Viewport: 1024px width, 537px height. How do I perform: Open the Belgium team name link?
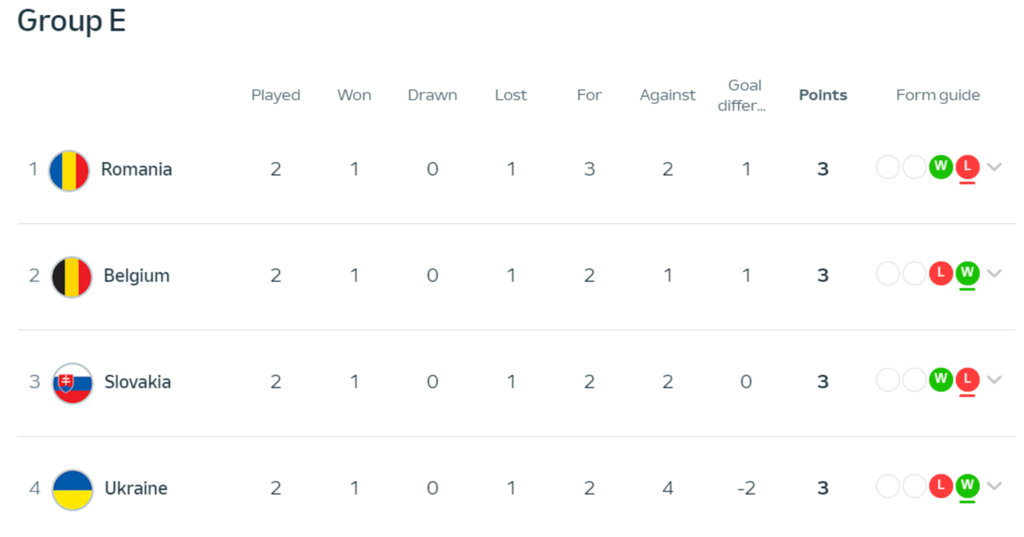pyautogui.click(x=137, y=276)
